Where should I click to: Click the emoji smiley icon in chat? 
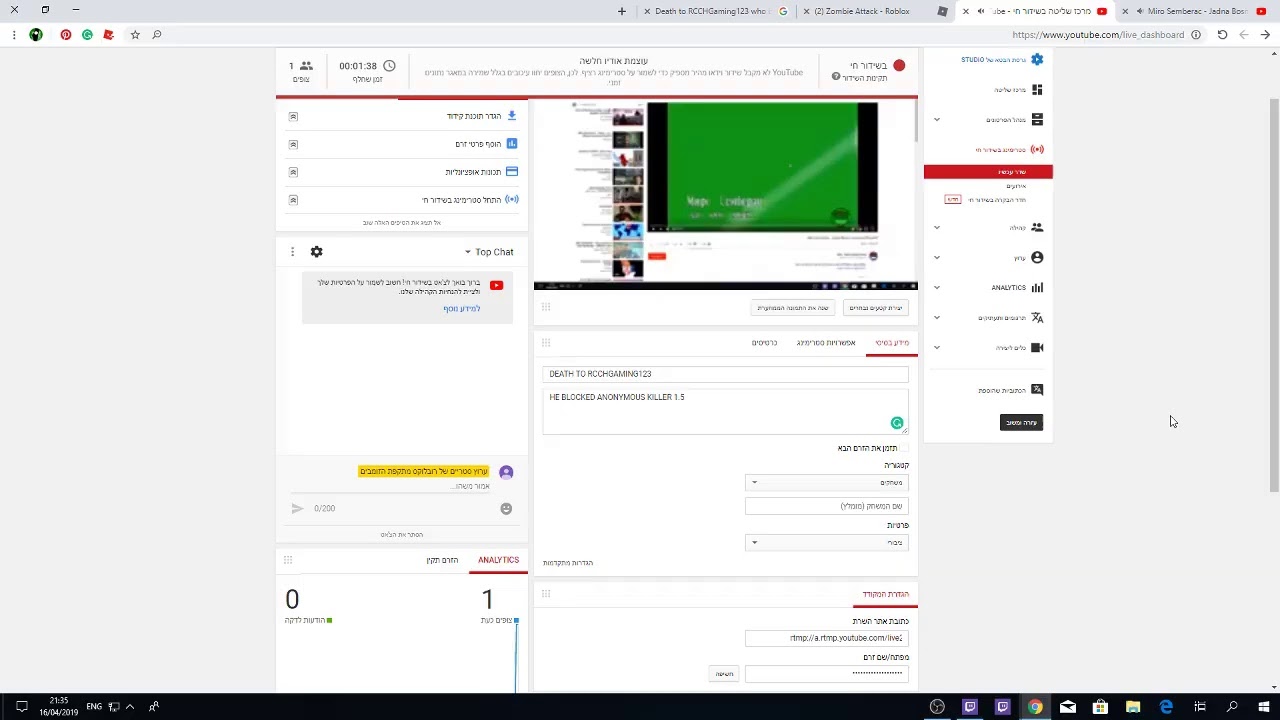[x=506, y=508]
